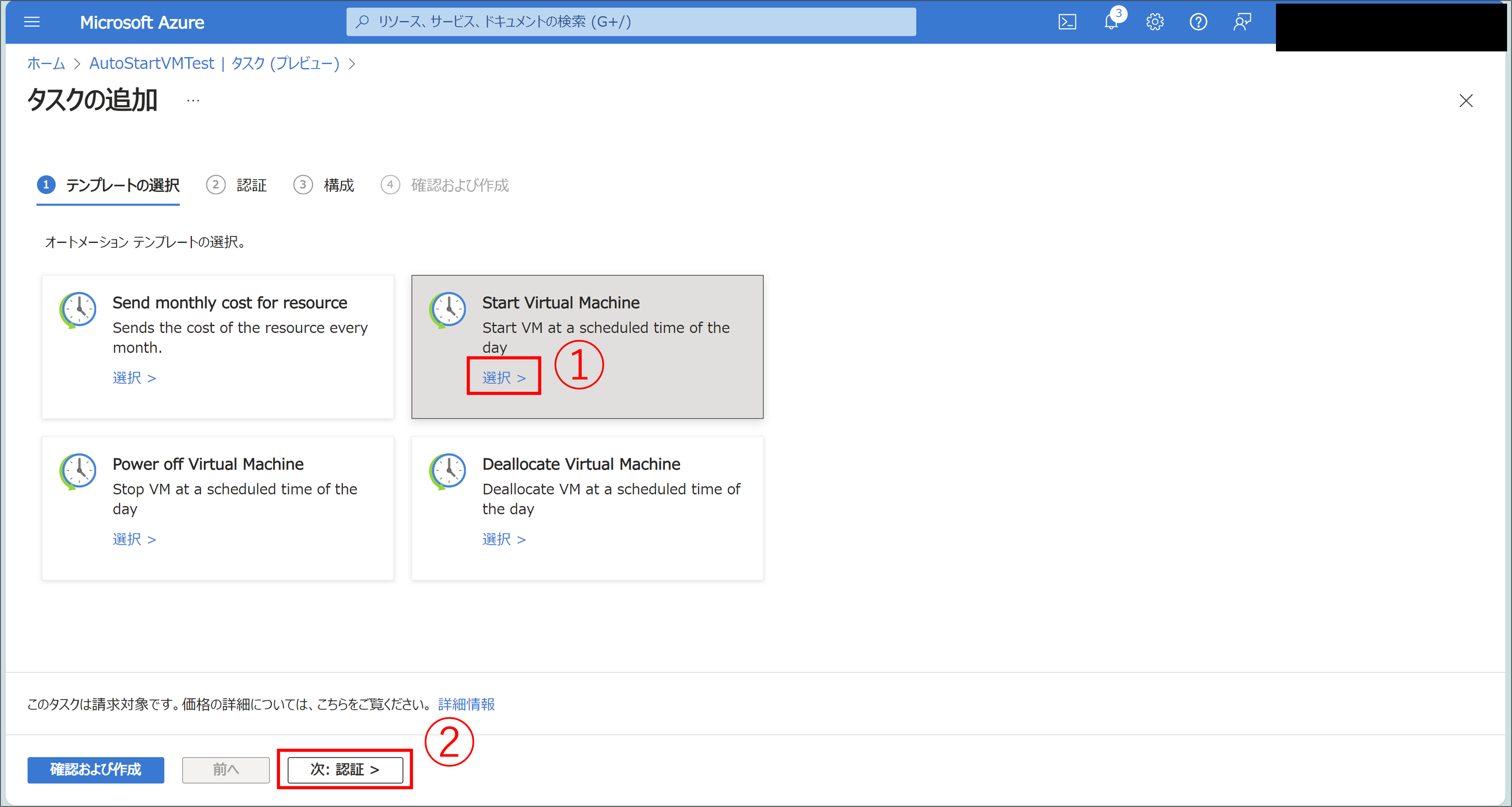Image resolution: width=1512 pixels, height=807 pixels.
Task: Switch to the 認証 tab
Action: pos(237,185)
